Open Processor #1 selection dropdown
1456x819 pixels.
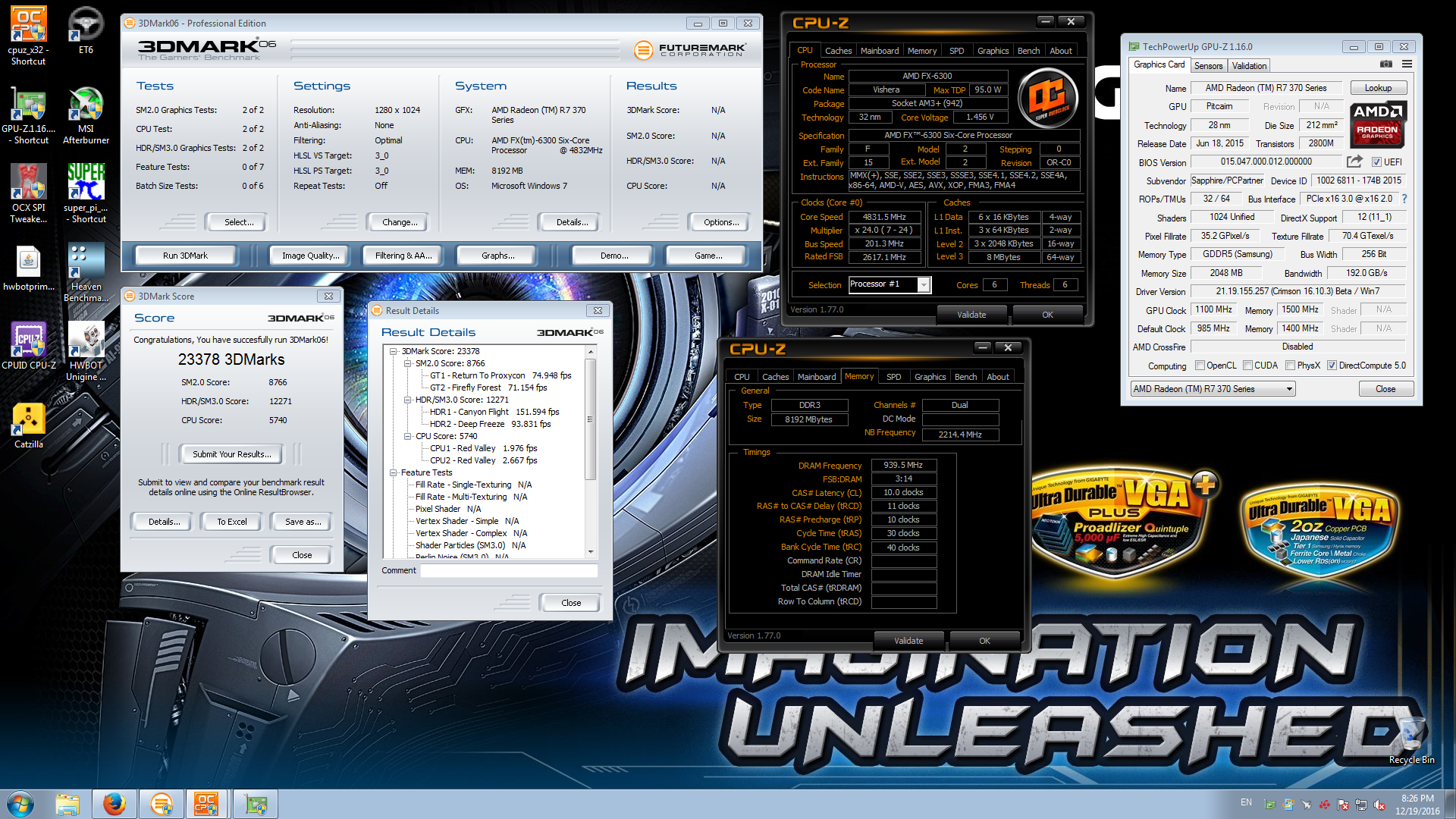pos(890,284)
